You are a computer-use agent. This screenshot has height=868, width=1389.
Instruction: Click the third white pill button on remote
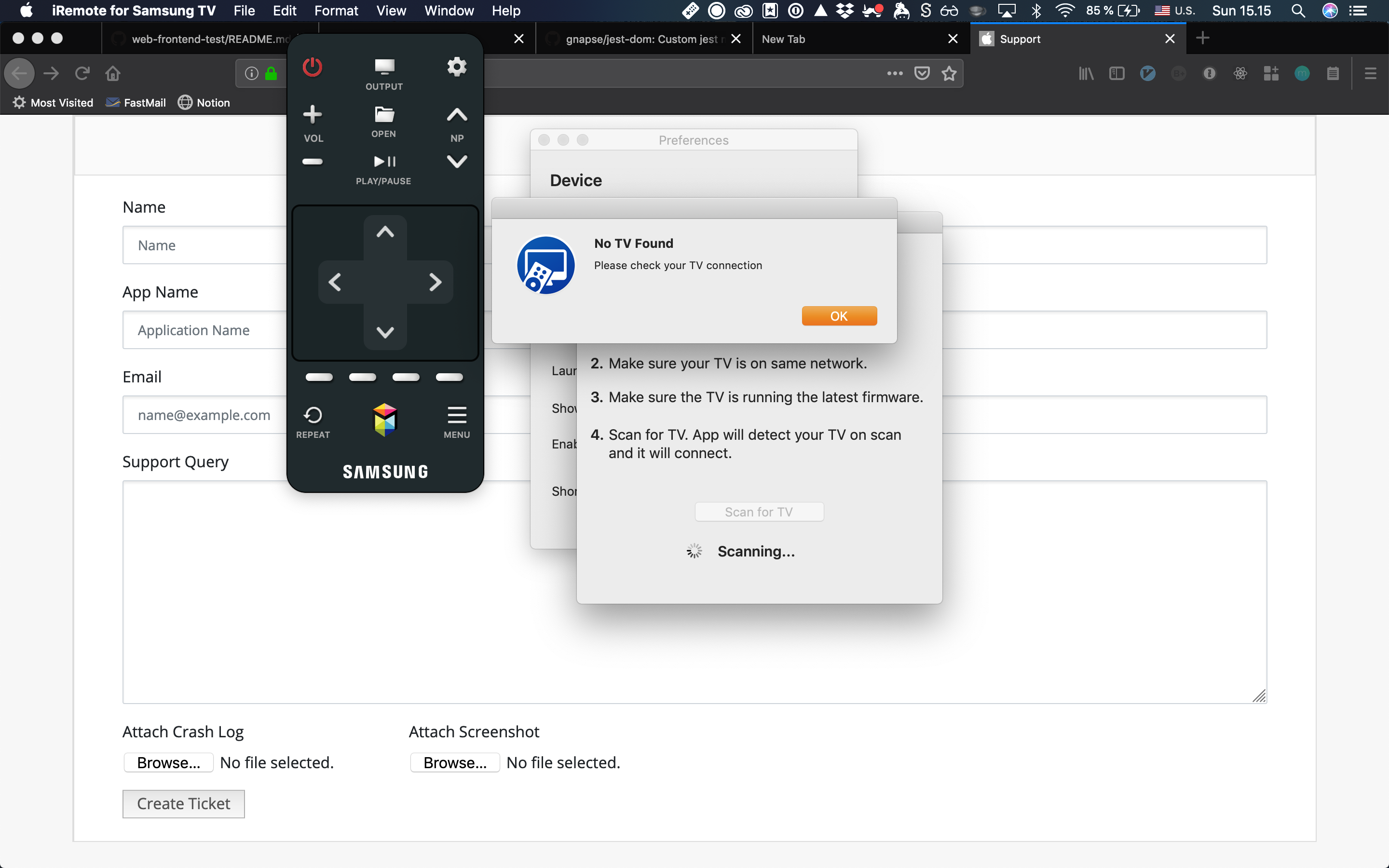pyautogui.click(x=406, y=377)
